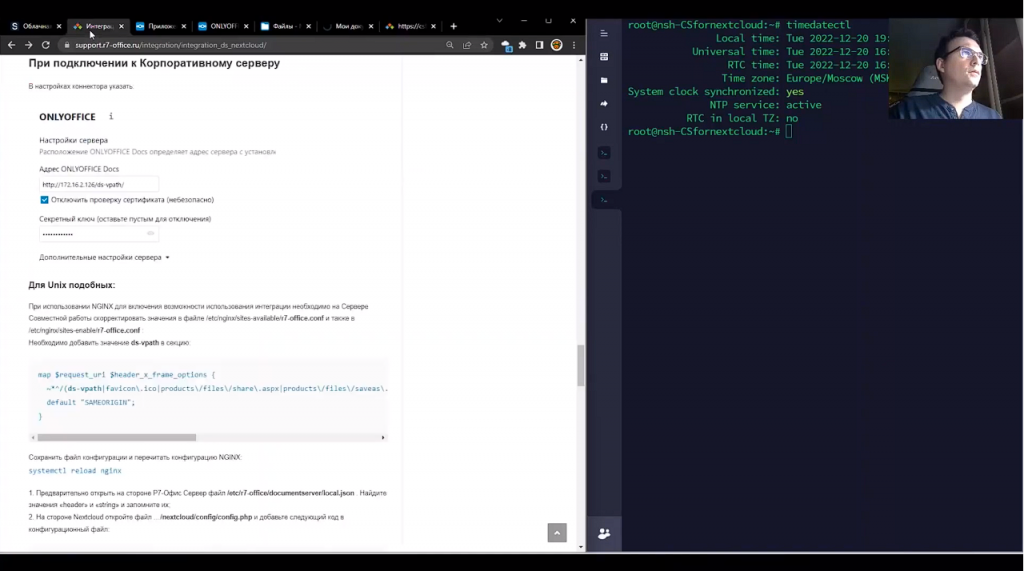Click the 'map $request_uri $header_x_frame_options' code line
Viewport: 1024px width, 571px height.
coord(126,375)
